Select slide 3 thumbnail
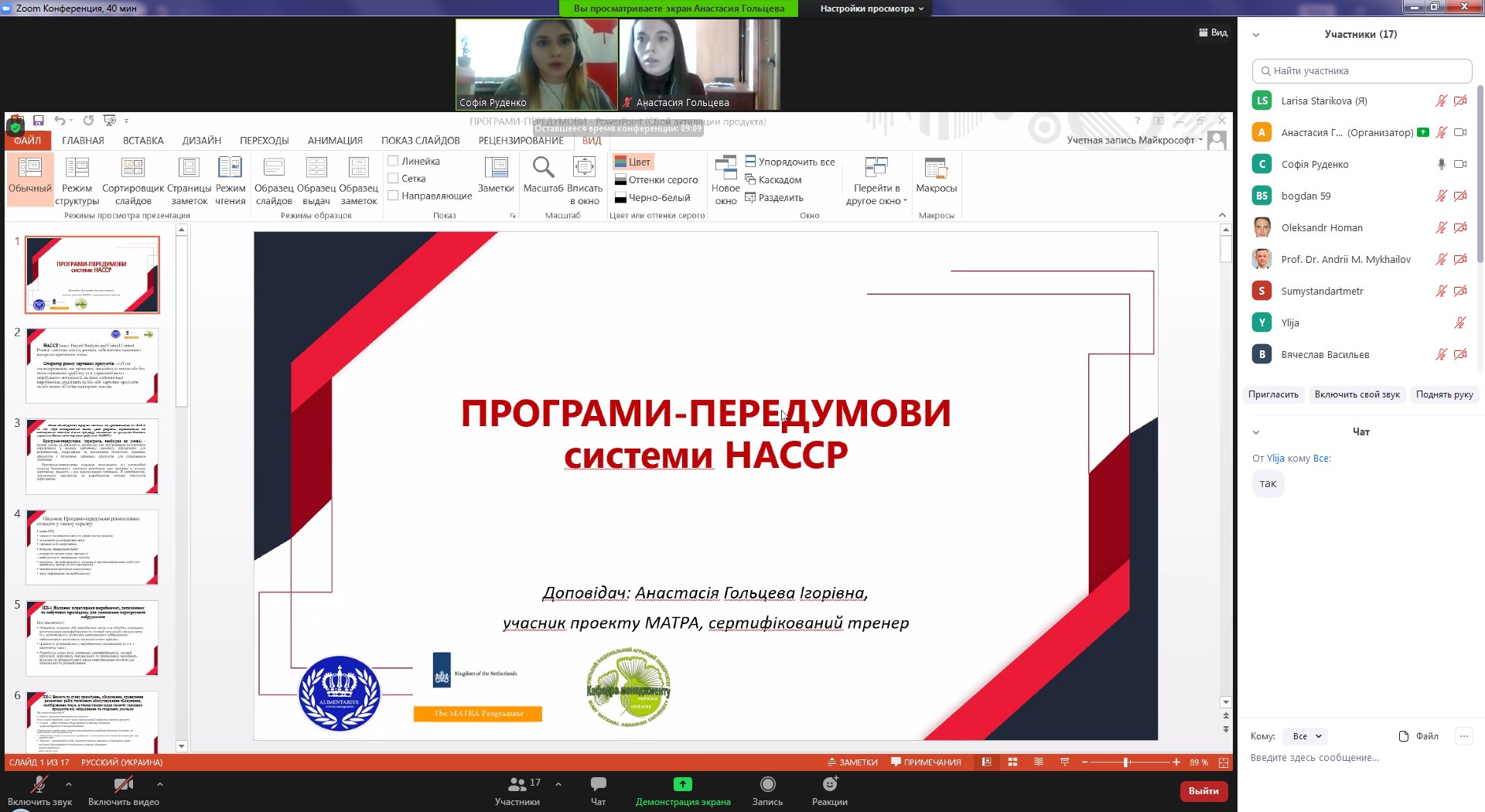 click(92, 456)
